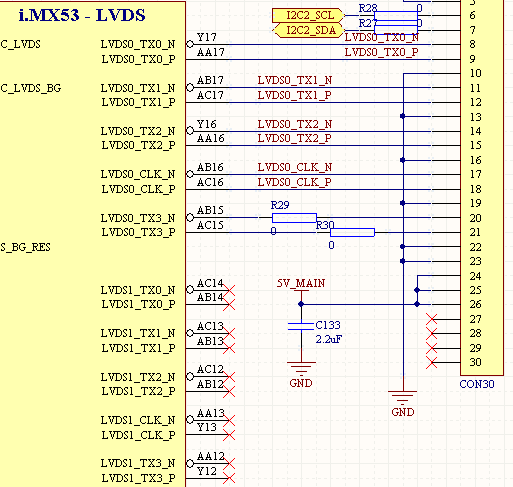Click ball number Y12
Screen dimensions: 513x487
(207, 471)
